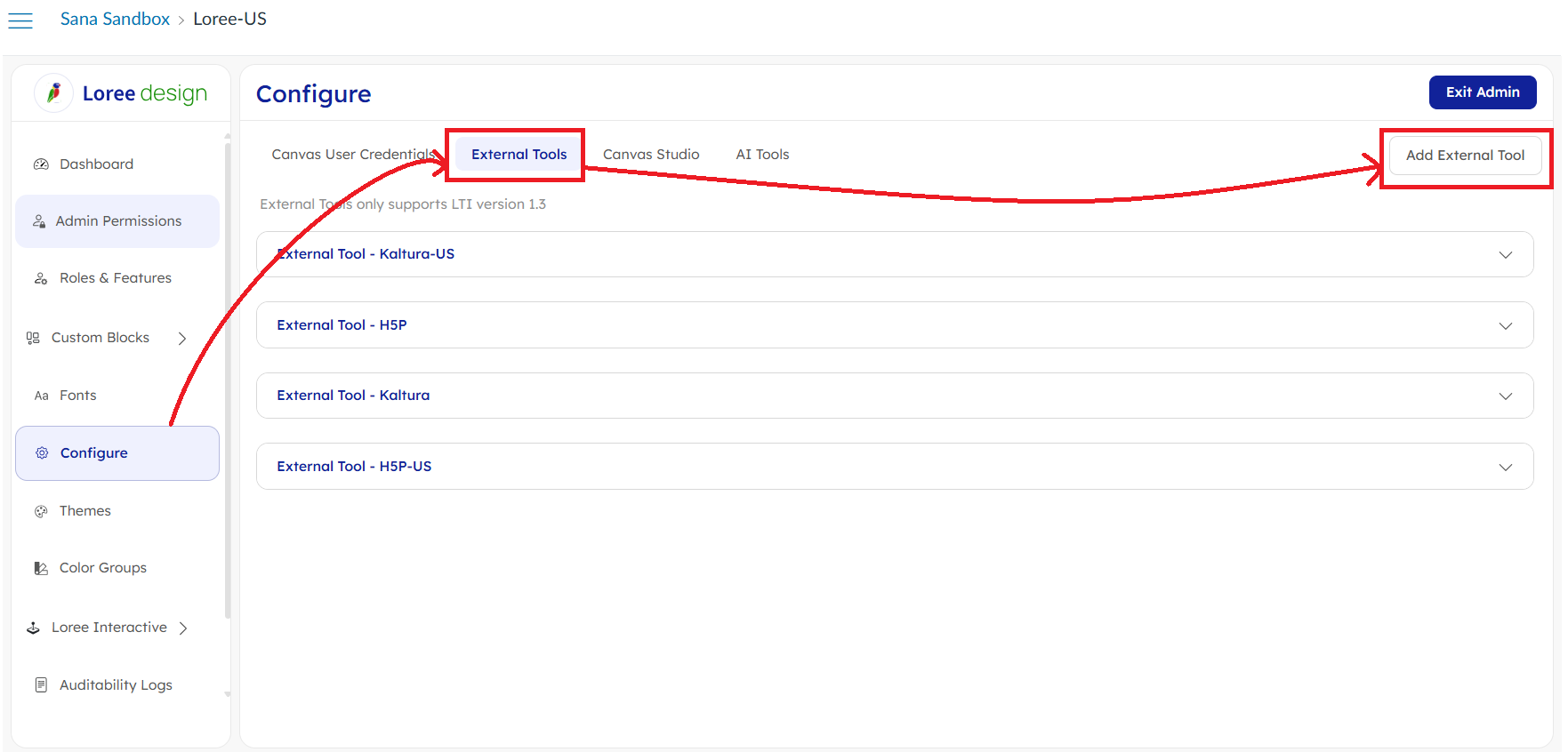The height and width of the screenshot is (752, 1568).
Task: Expand the External Tool - H5P chevron
Action: tap(1505, 325)
